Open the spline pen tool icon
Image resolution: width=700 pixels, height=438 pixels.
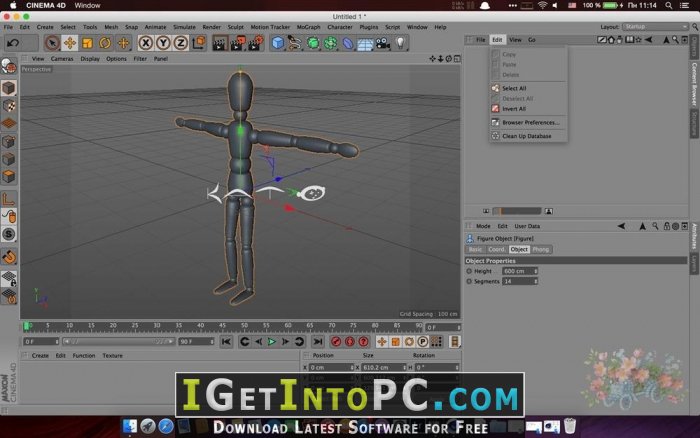coord(295,43)
